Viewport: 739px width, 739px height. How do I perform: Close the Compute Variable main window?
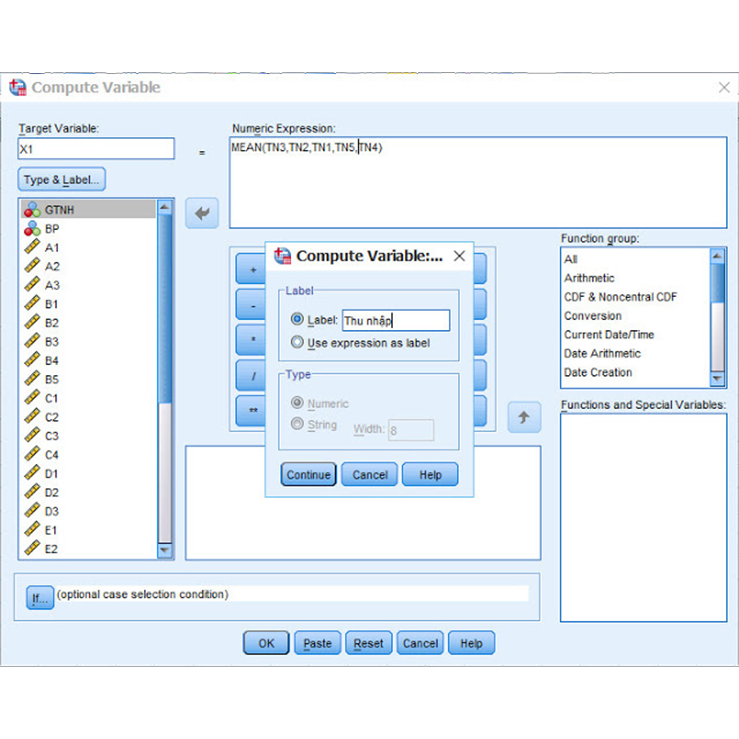click(x=724, y=87)
